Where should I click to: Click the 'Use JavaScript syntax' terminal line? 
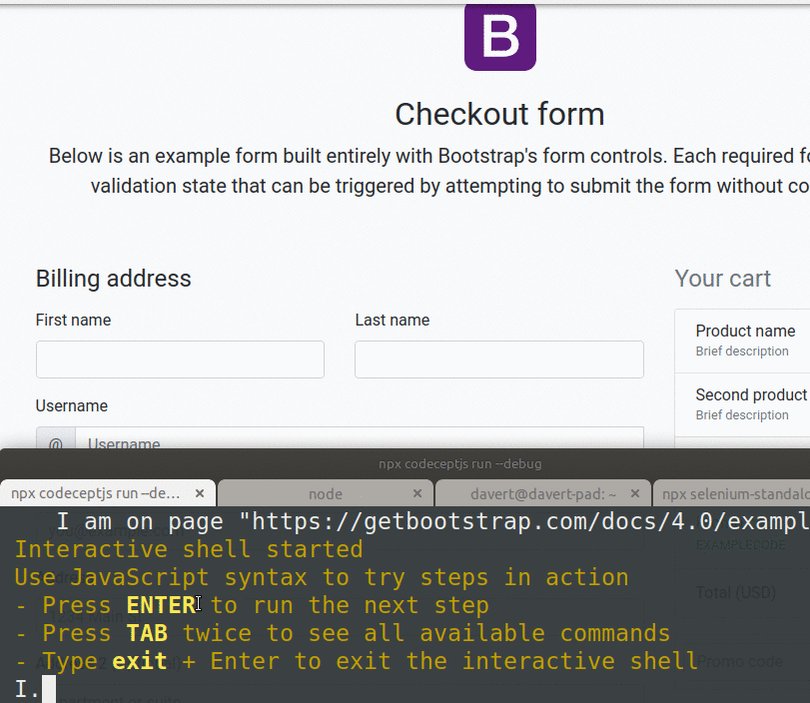click(x=321, y=577)
